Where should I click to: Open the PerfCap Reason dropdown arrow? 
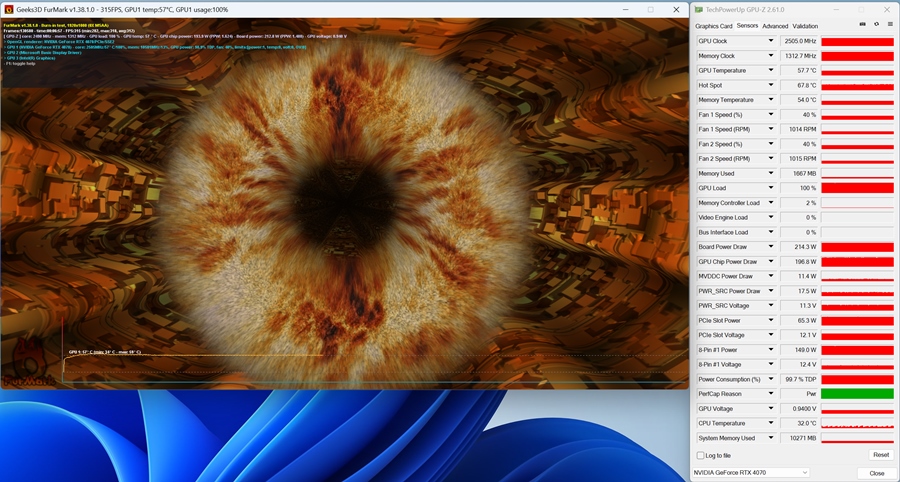[771, 394]
